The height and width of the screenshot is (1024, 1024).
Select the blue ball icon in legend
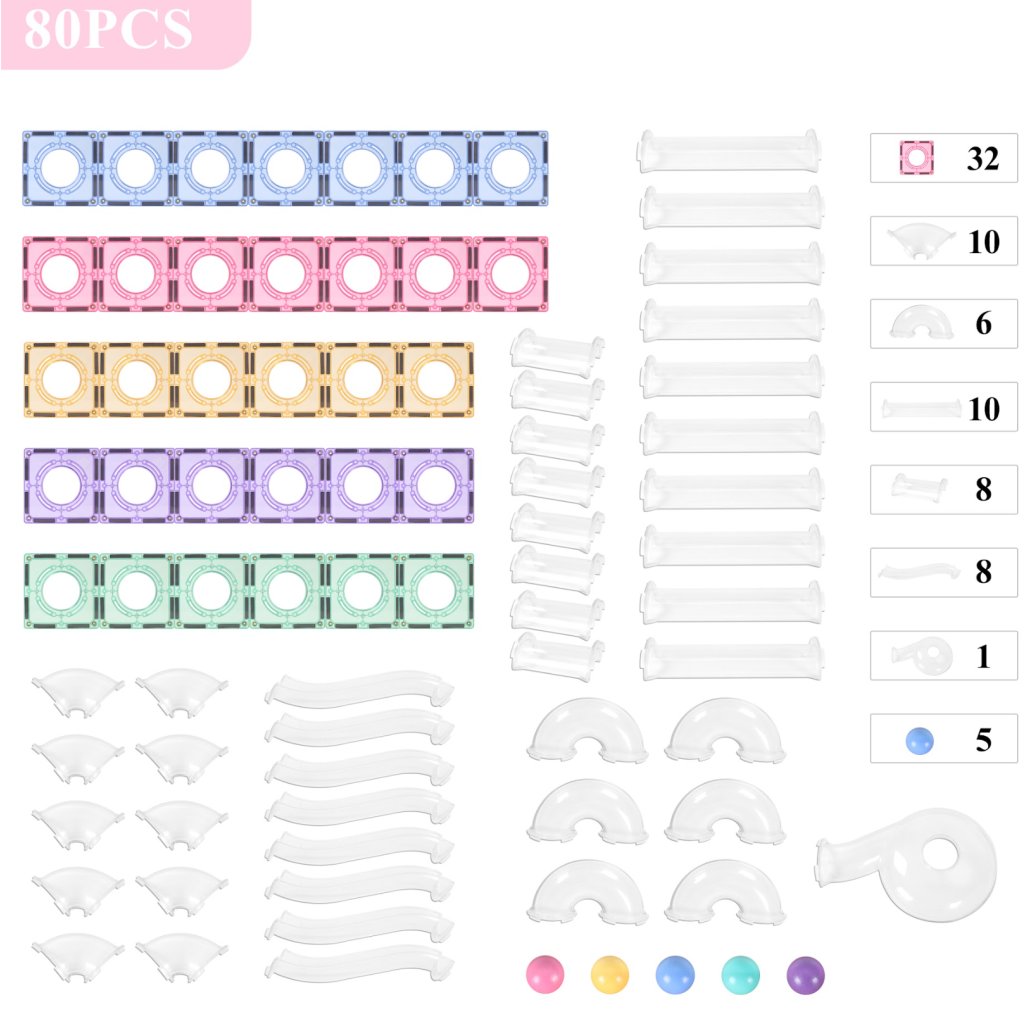(x=919, y=740)
